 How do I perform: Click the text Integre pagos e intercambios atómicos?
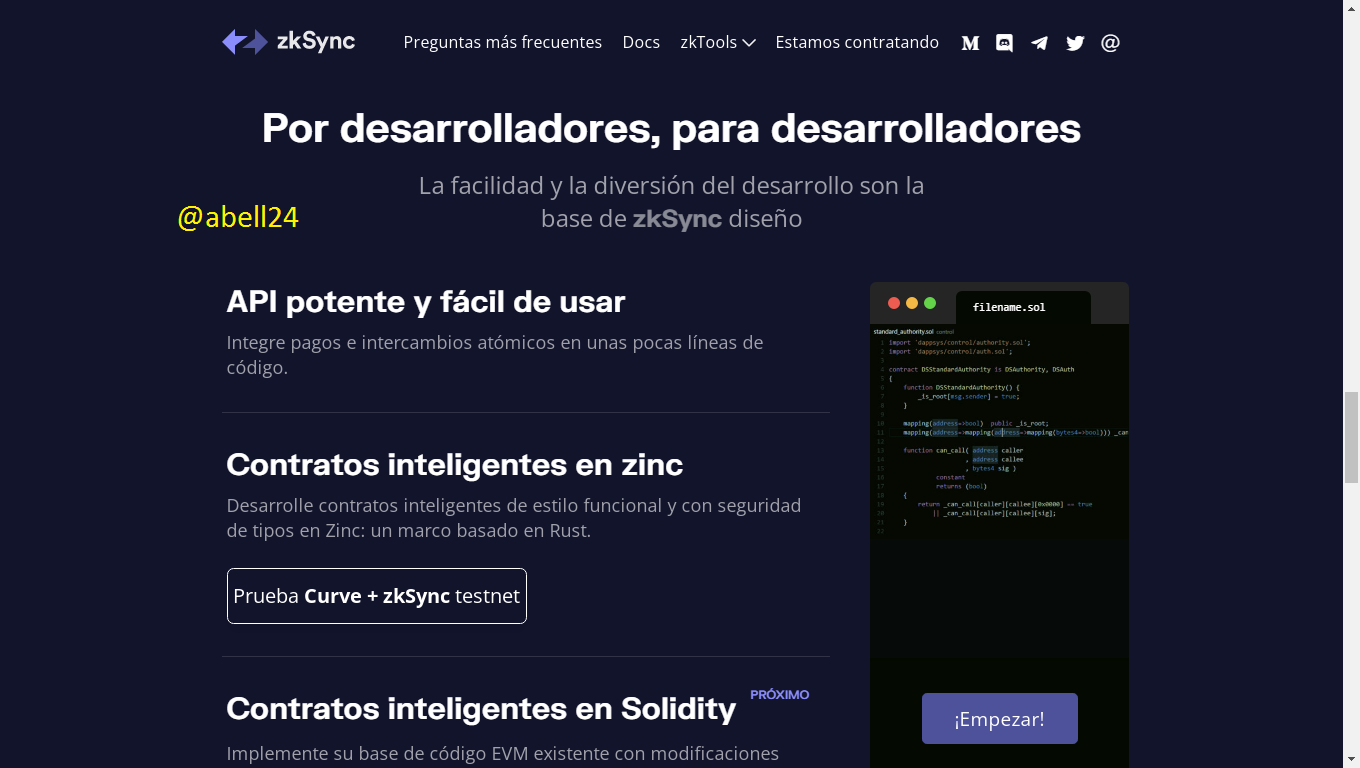tap(495, 355)
